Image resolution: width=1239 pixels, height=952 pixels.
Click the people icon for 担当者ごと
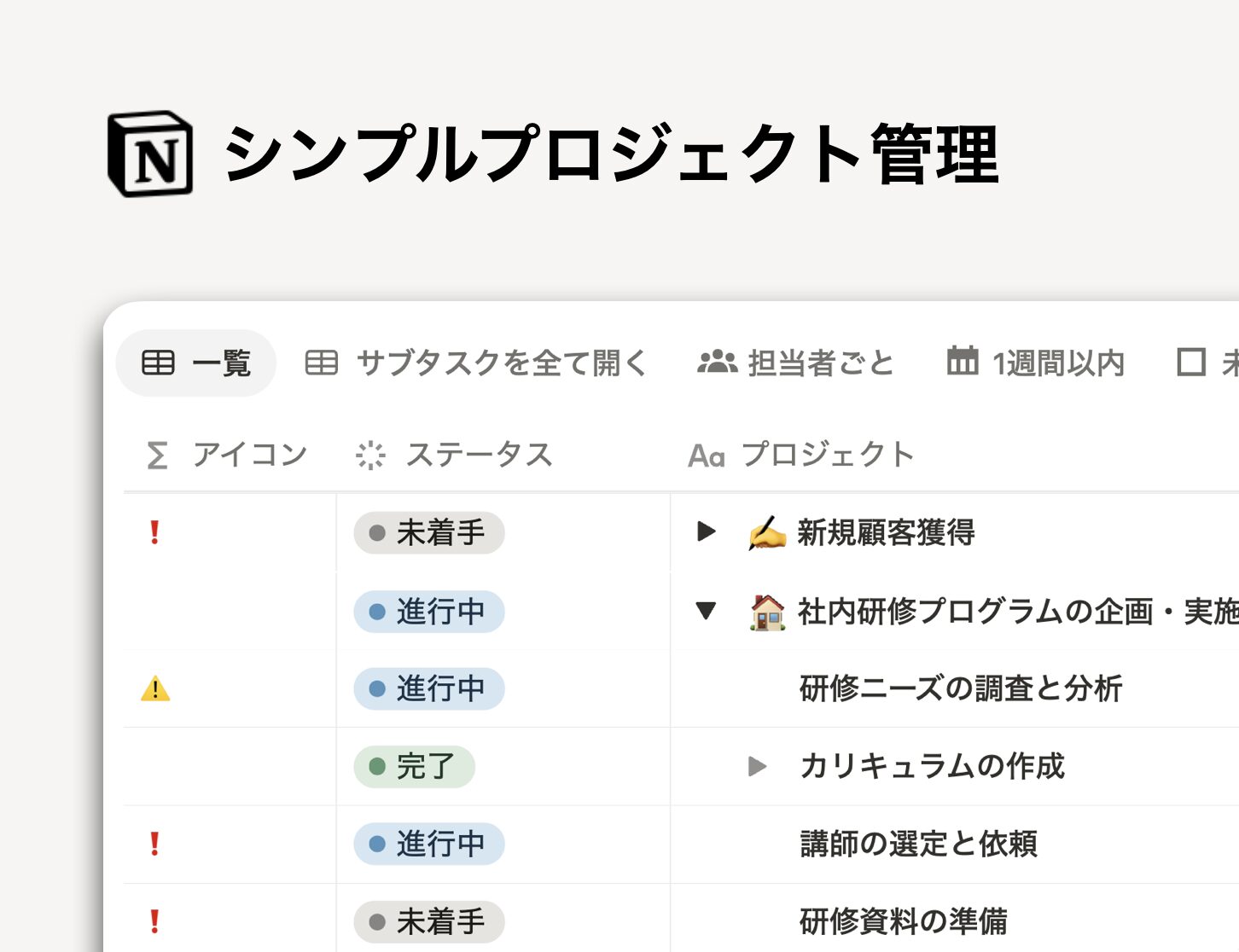(717, 362)
